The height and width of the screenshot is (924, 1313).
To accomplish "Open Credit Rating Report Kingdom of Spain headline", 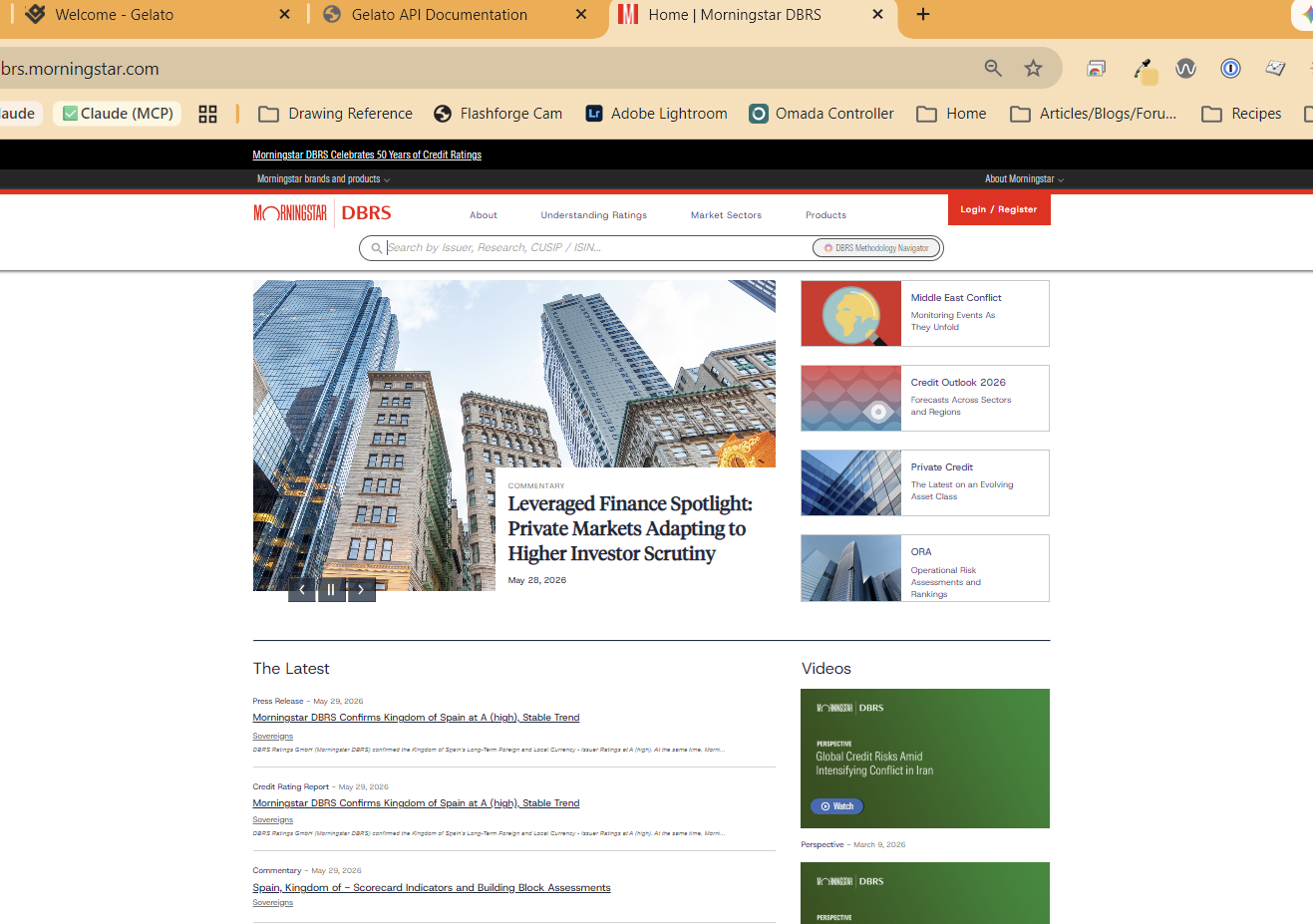I will (x=416, y=803).
